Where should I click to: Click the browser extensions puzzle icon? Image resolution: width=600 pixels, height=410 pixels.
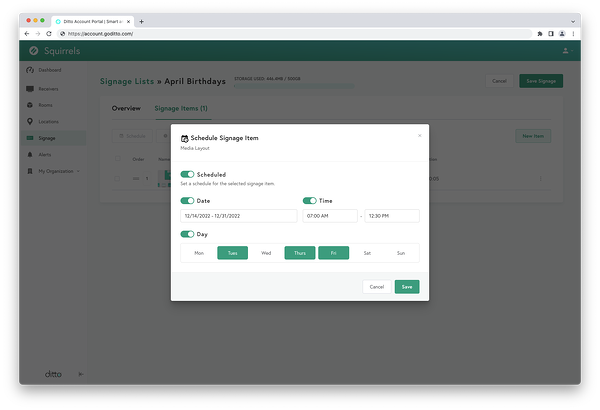coord(540,33)
